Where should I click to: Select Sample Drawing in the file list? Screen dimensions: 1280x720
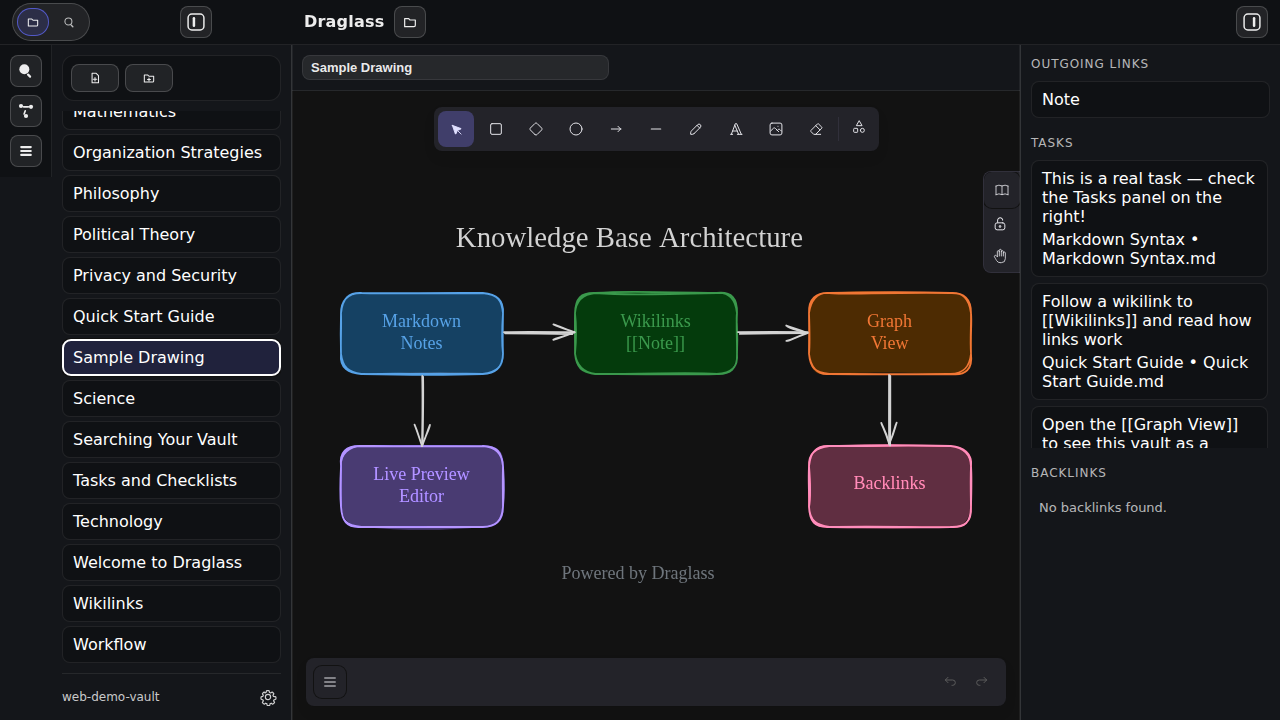coord(171,358)
